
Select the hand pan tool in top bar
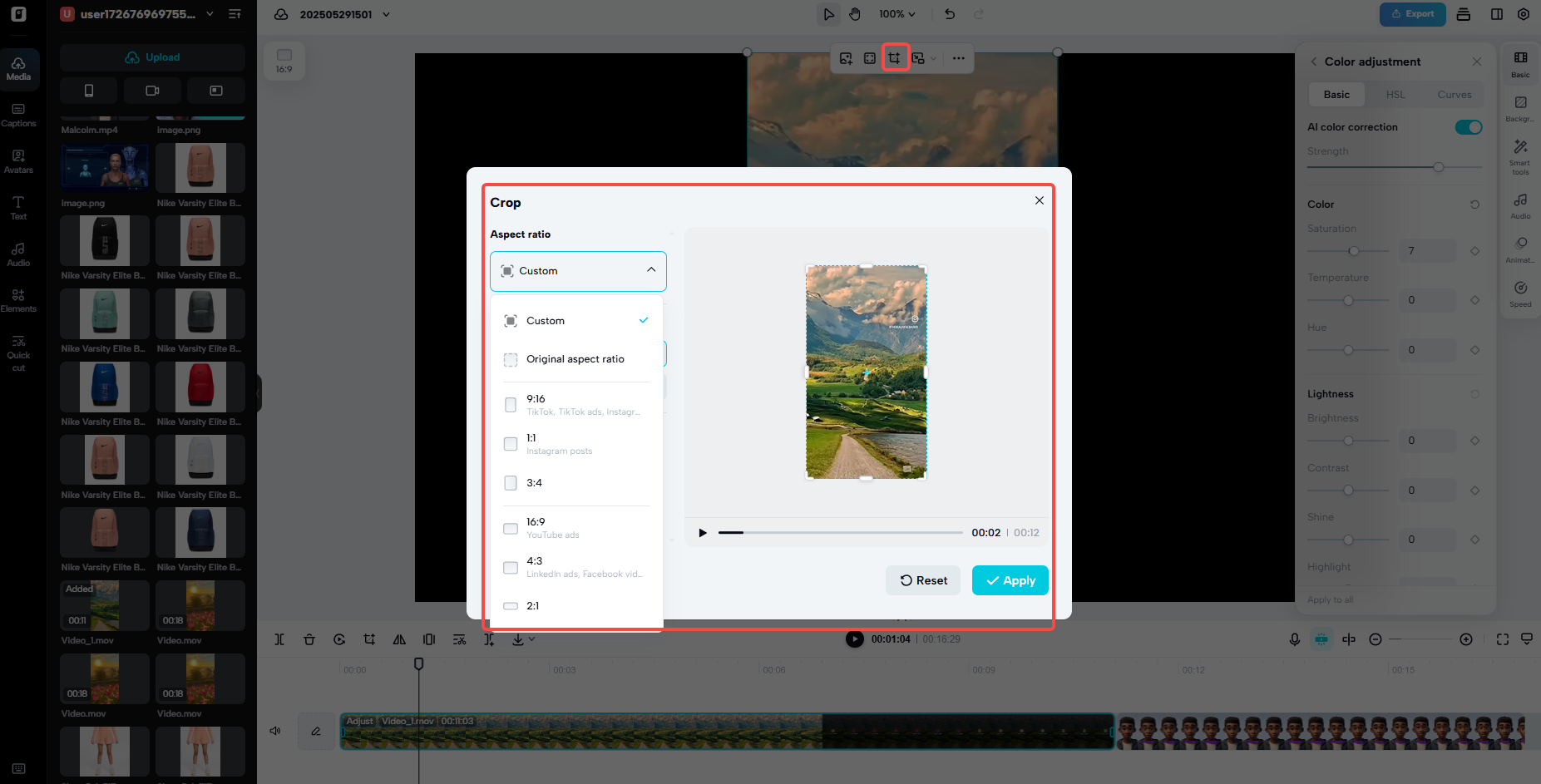[x=855, y=14]
